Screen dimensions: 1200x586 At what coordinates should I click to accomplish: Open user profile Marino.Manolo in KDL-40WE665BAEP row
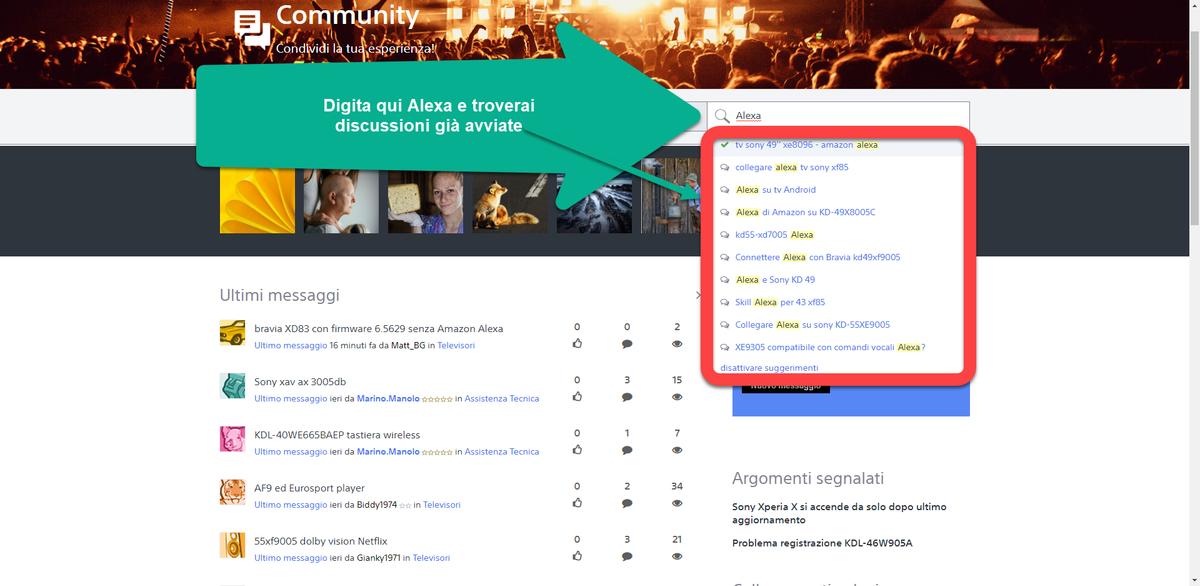[x=388, y=452]
